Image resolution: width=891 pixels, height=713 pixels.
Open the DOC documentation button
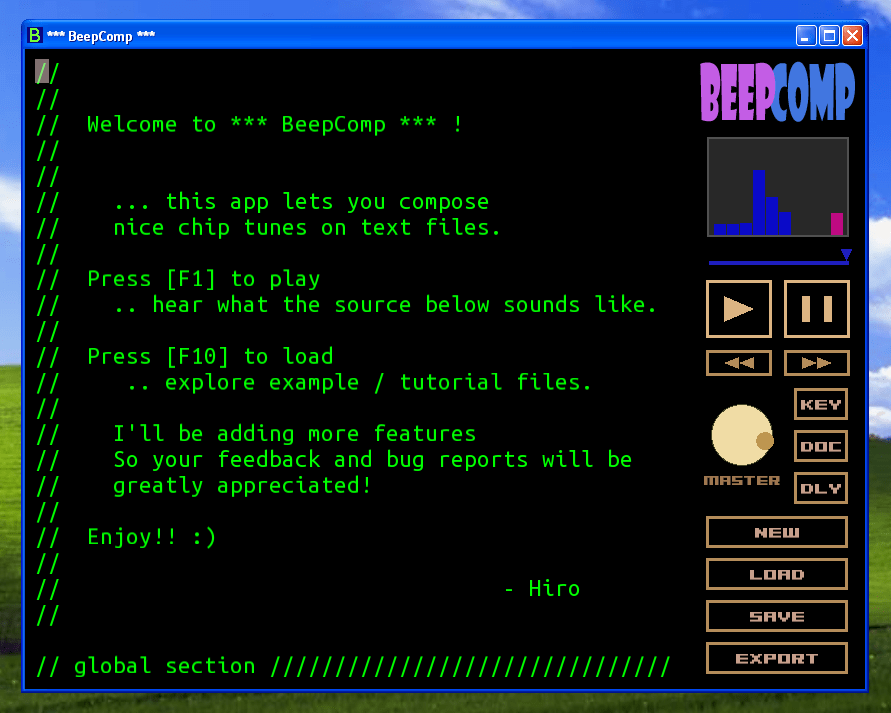[820, 447]
